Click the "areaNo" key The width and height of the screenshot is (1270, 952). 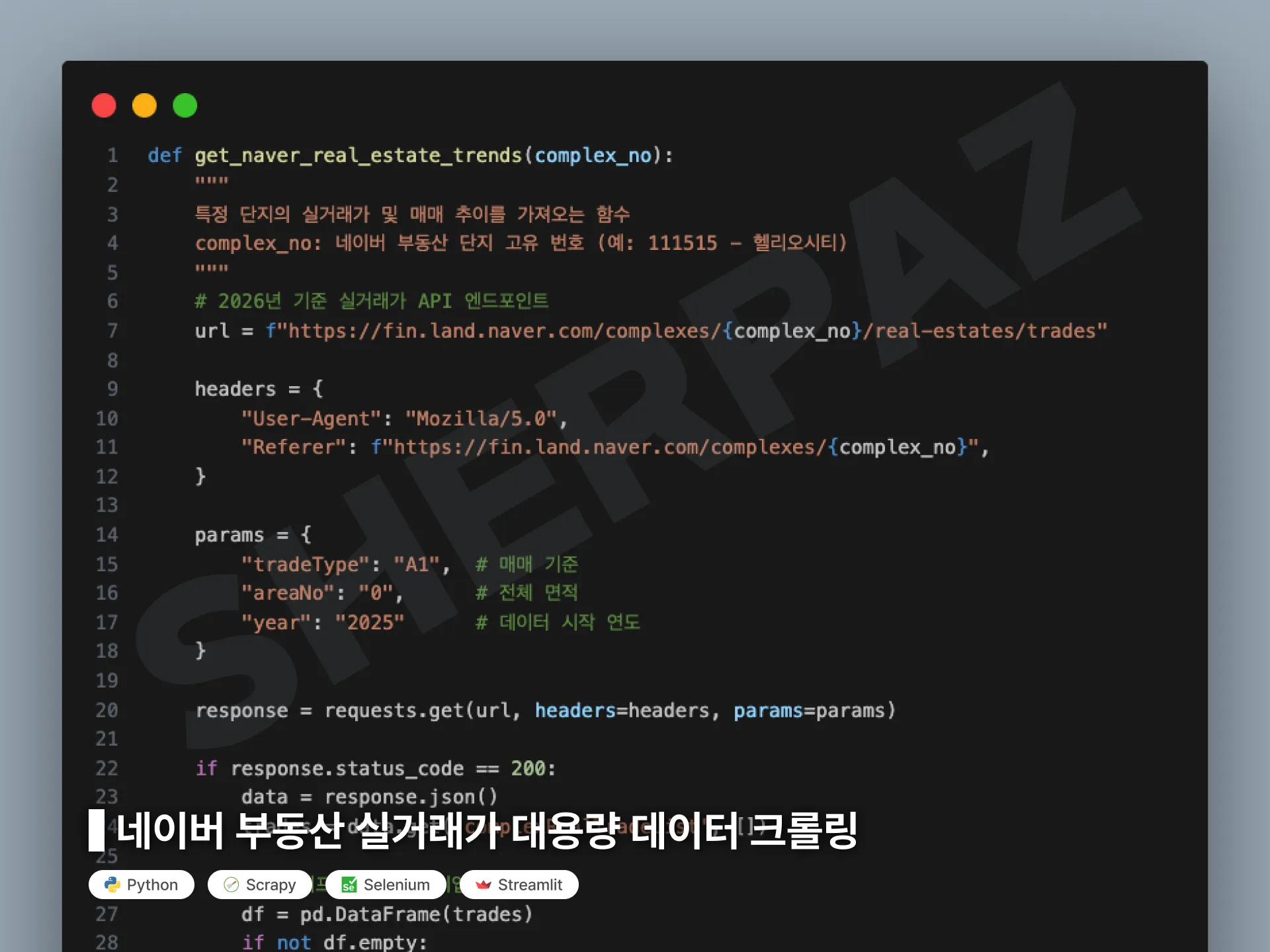288,593
